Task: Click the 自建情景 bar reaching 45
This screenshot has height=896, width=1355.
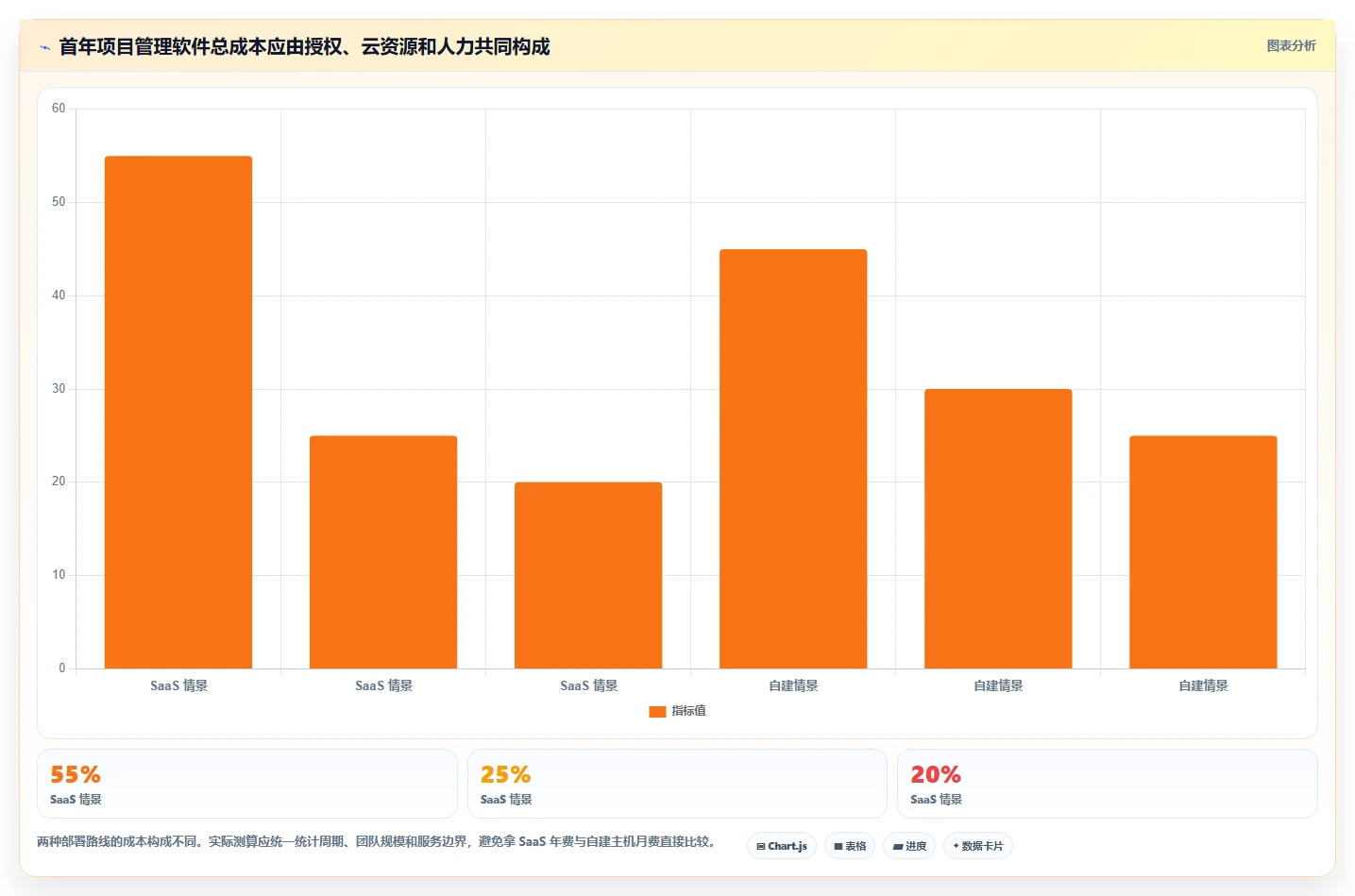Action: point(793,459)
